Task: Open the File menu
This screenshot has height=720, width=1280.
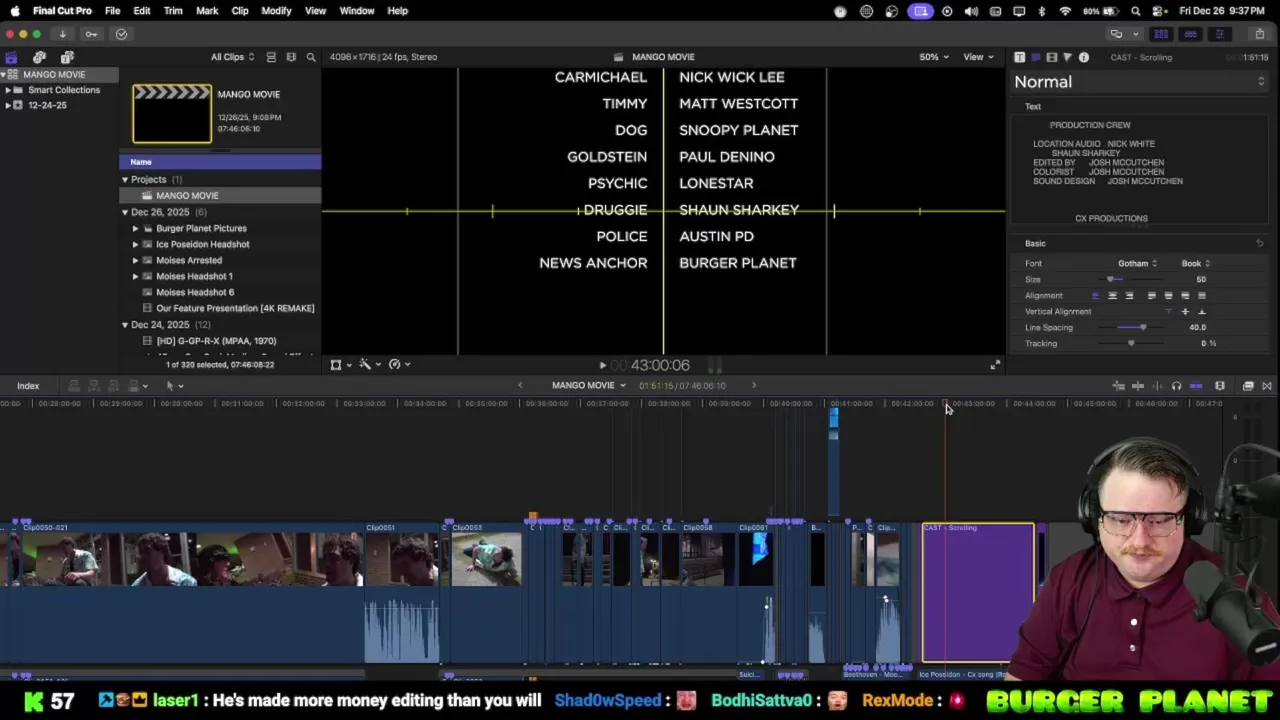Action: [112, 11]
